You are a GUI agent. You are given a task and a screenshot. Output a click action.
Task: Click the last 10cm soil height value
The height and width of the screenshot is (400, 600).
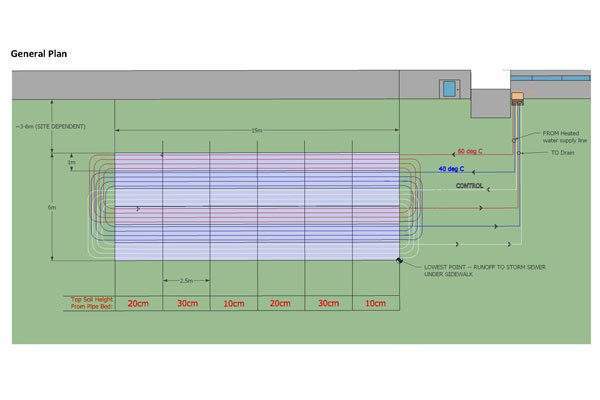377,303
